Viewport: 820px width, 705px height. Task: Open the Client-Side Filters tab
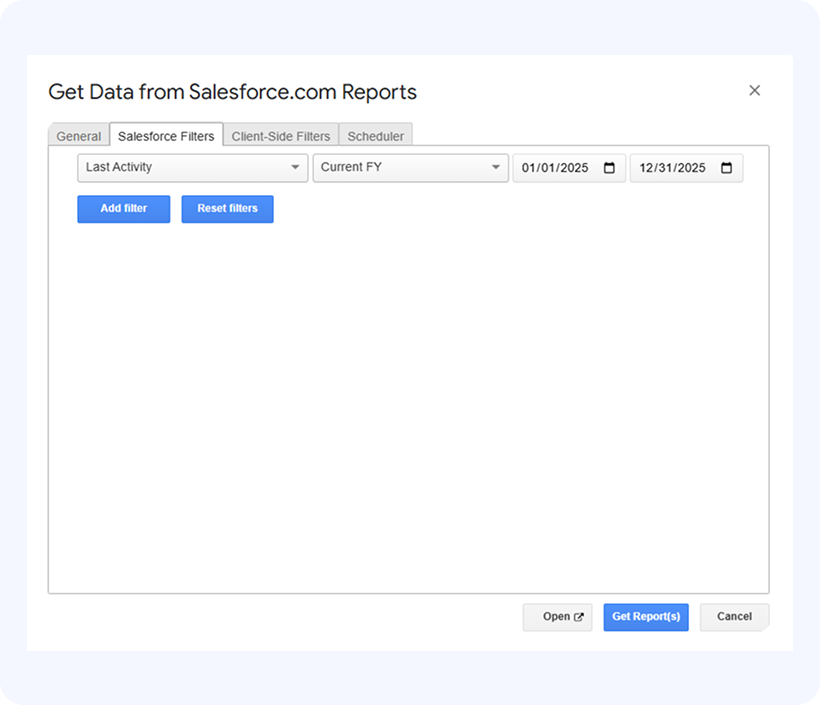(280, 136)
